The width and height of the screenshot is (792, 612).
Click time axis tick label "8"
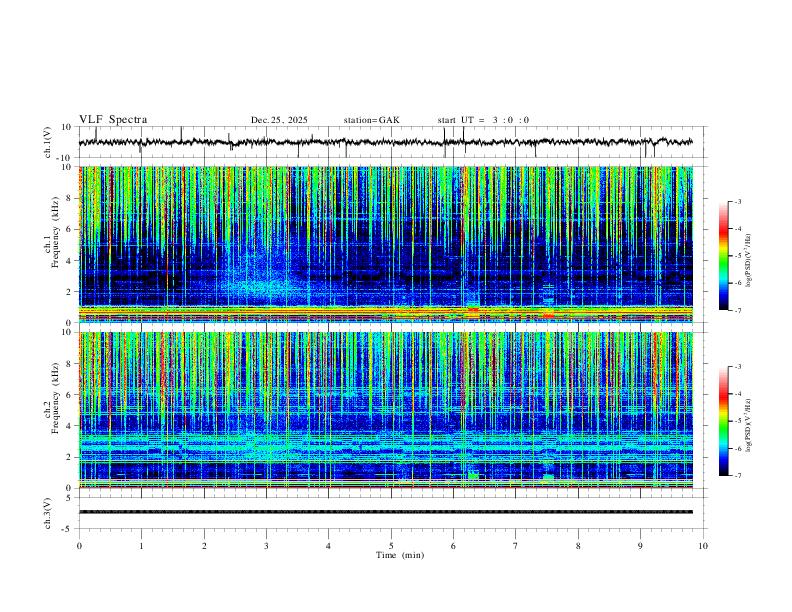578,546
